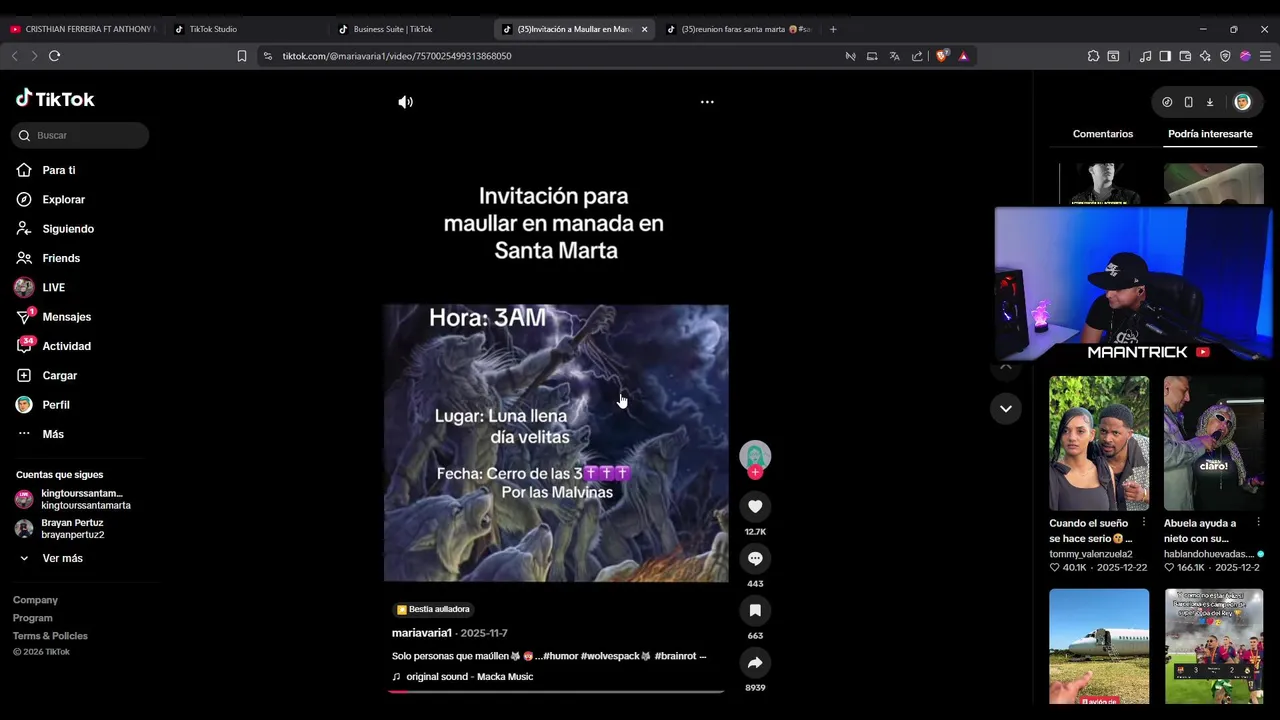This screenshot has height=720, width=1280.
Task: Open the Program footer link
Action: 33,618
